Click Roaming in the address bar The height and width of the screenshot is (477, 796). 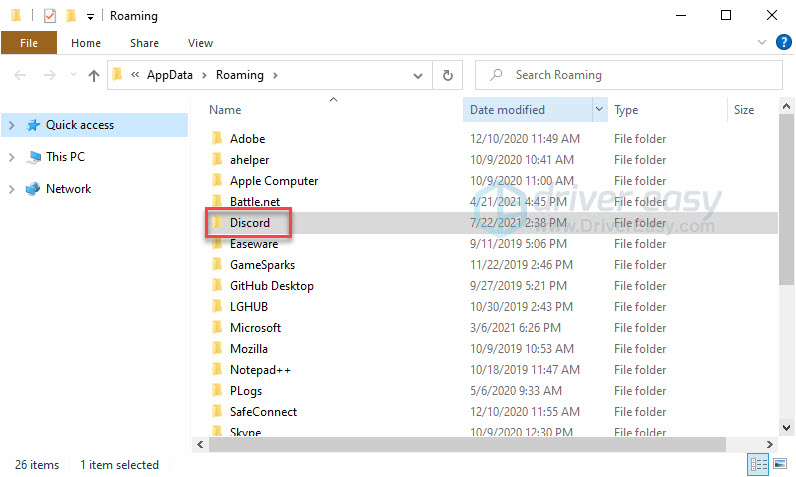click(x=240, y=75)
